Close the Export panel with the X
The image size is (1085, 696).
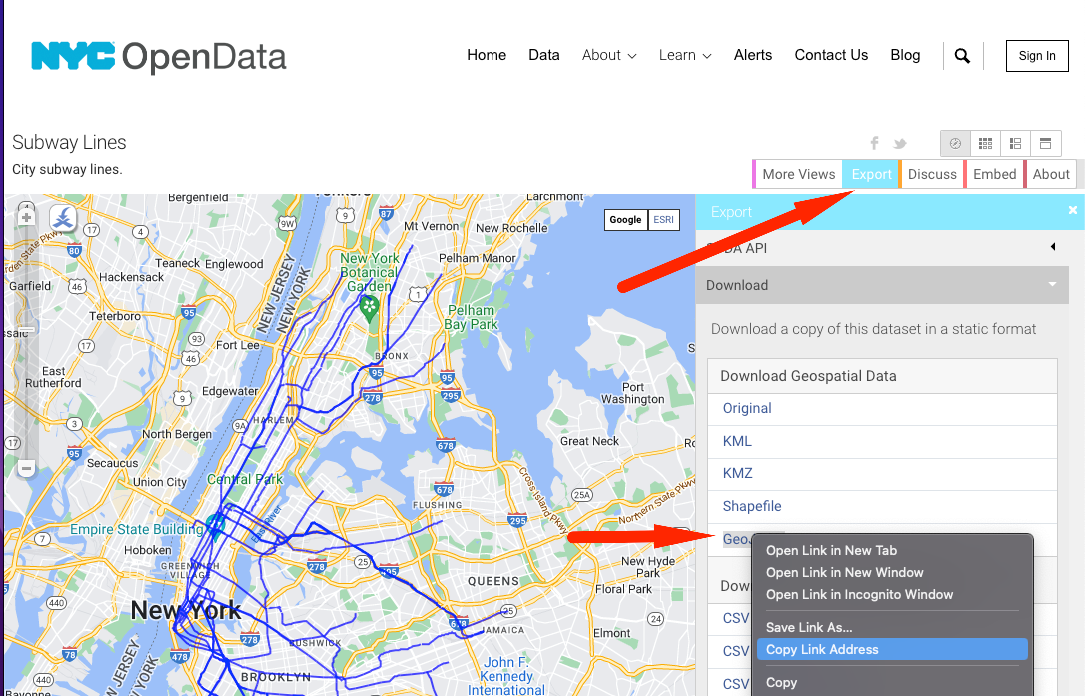click(x=1073, y=210)
